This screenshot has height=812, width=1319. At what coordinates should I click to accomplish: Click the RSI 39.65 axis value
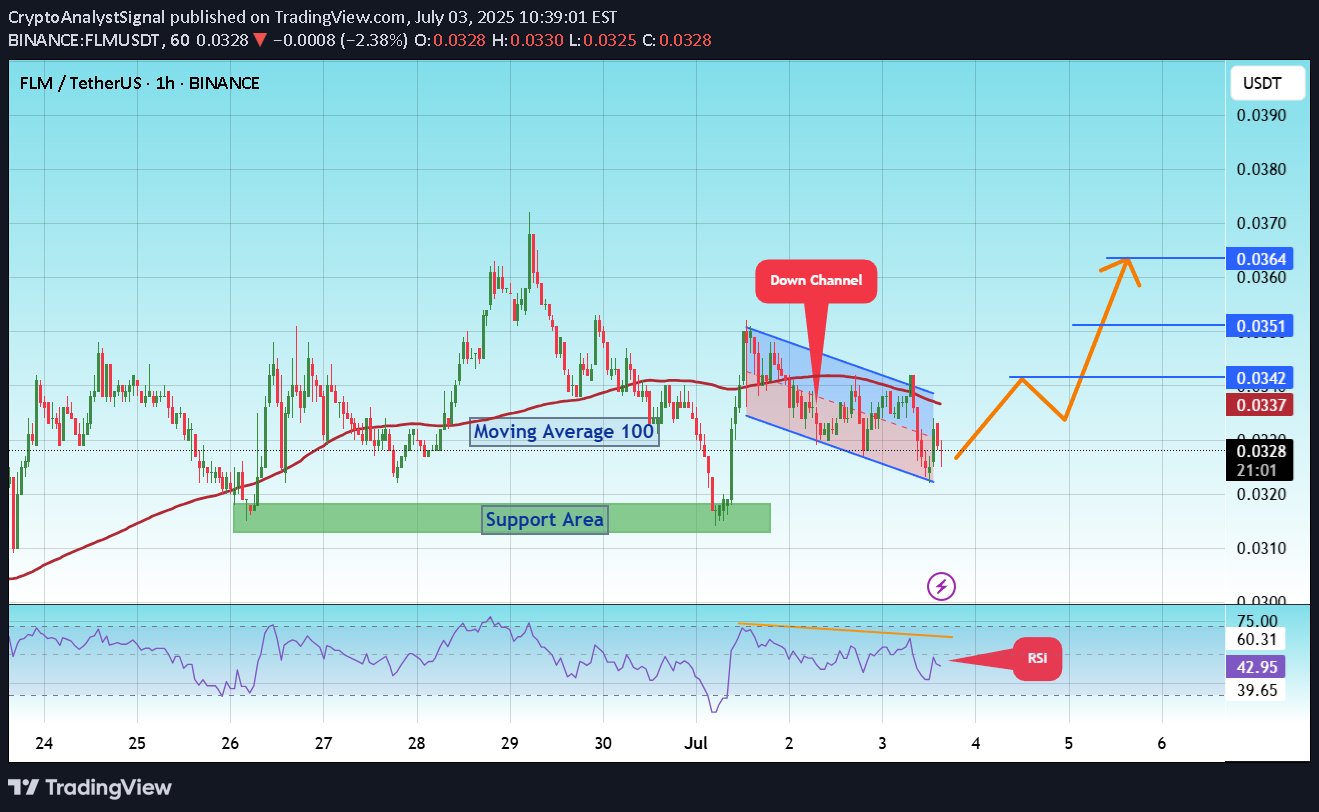tap(1257, 690)
